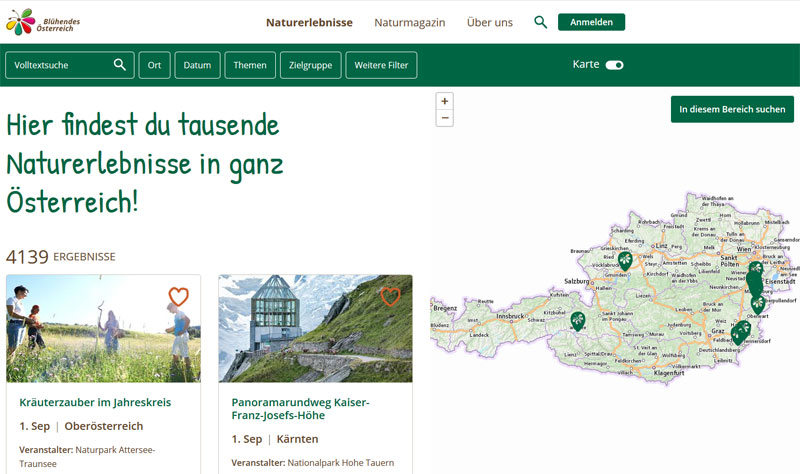800x474 pixels.
Task: Click Innsbruck label on the map
Action: click(511, 316)
